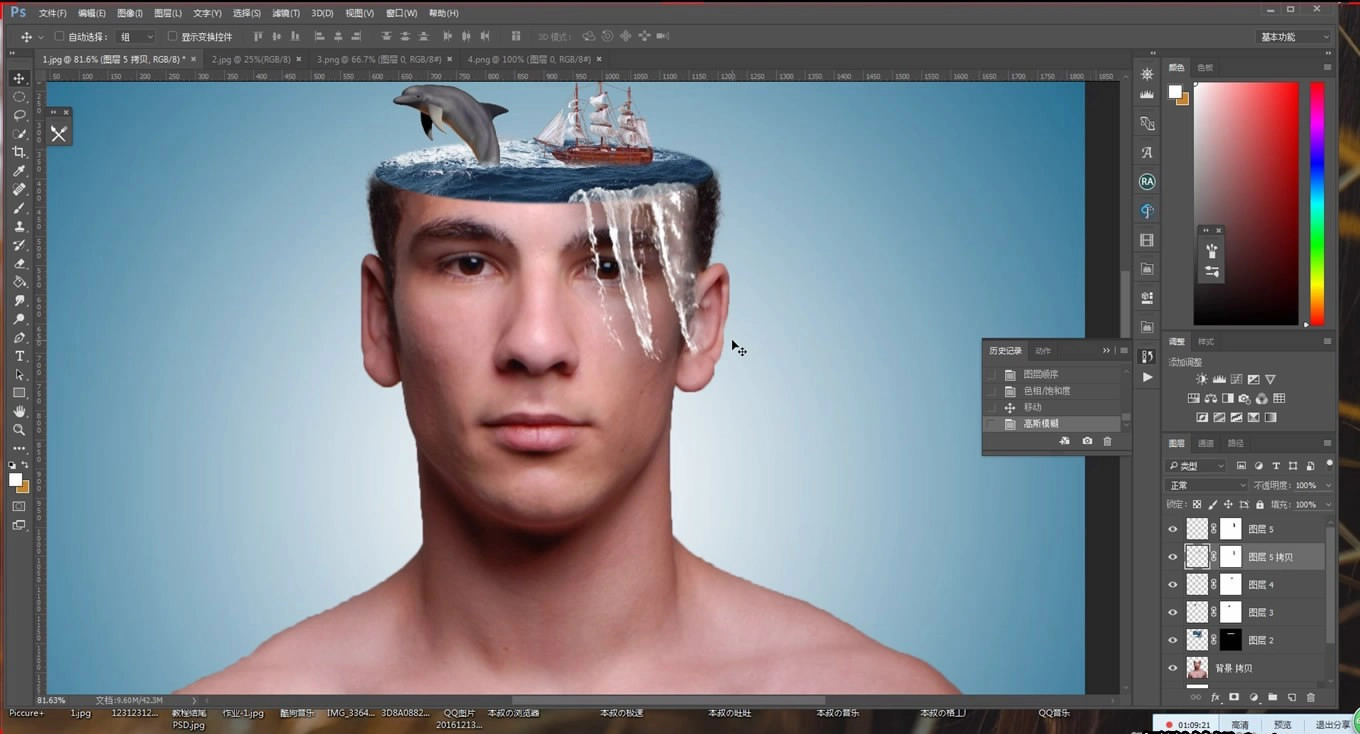Create a new layer via Layers panel icon

pyautogui.click(x=1291, y=697)
